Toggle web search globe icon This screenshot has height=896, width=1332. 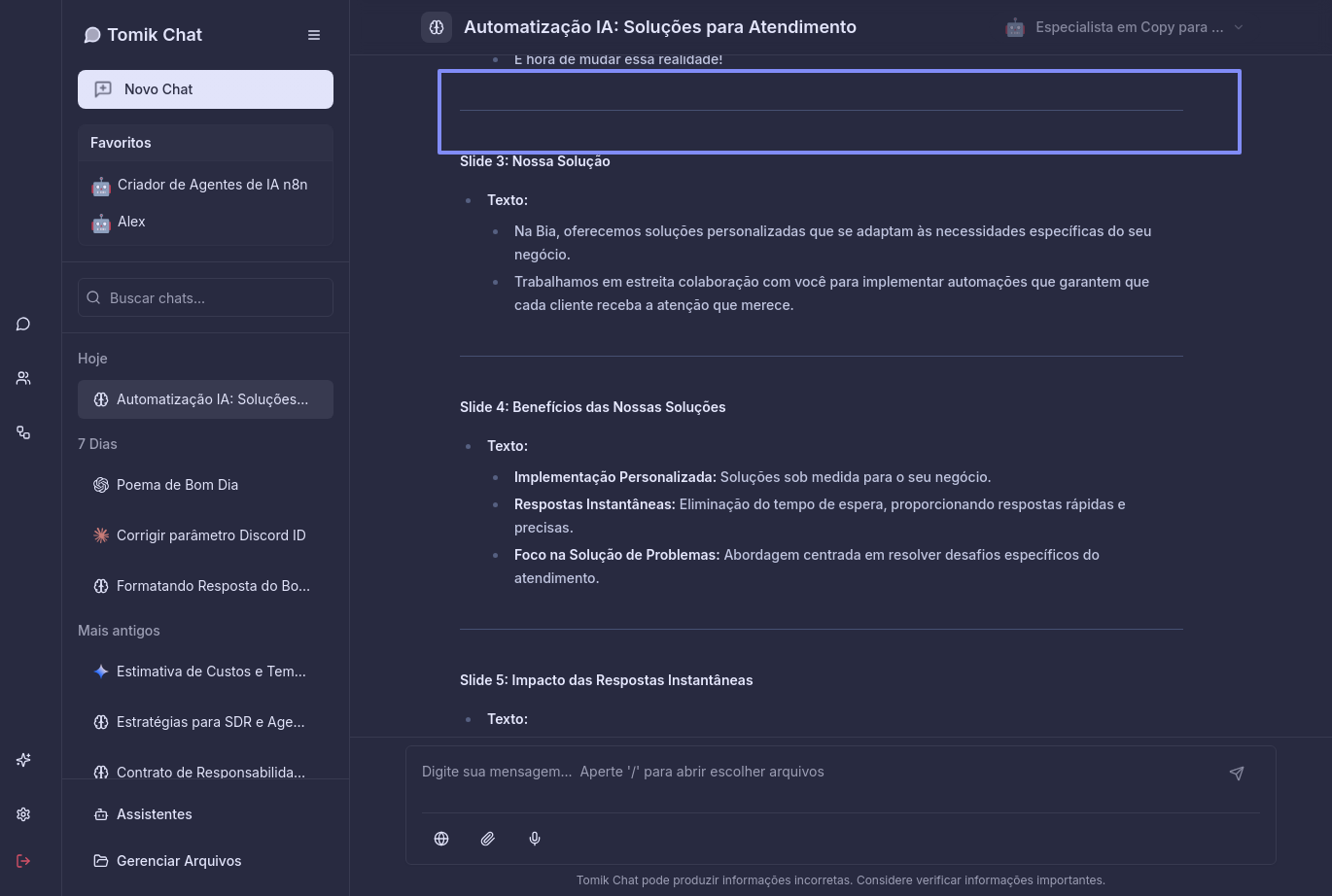point(441,839)
